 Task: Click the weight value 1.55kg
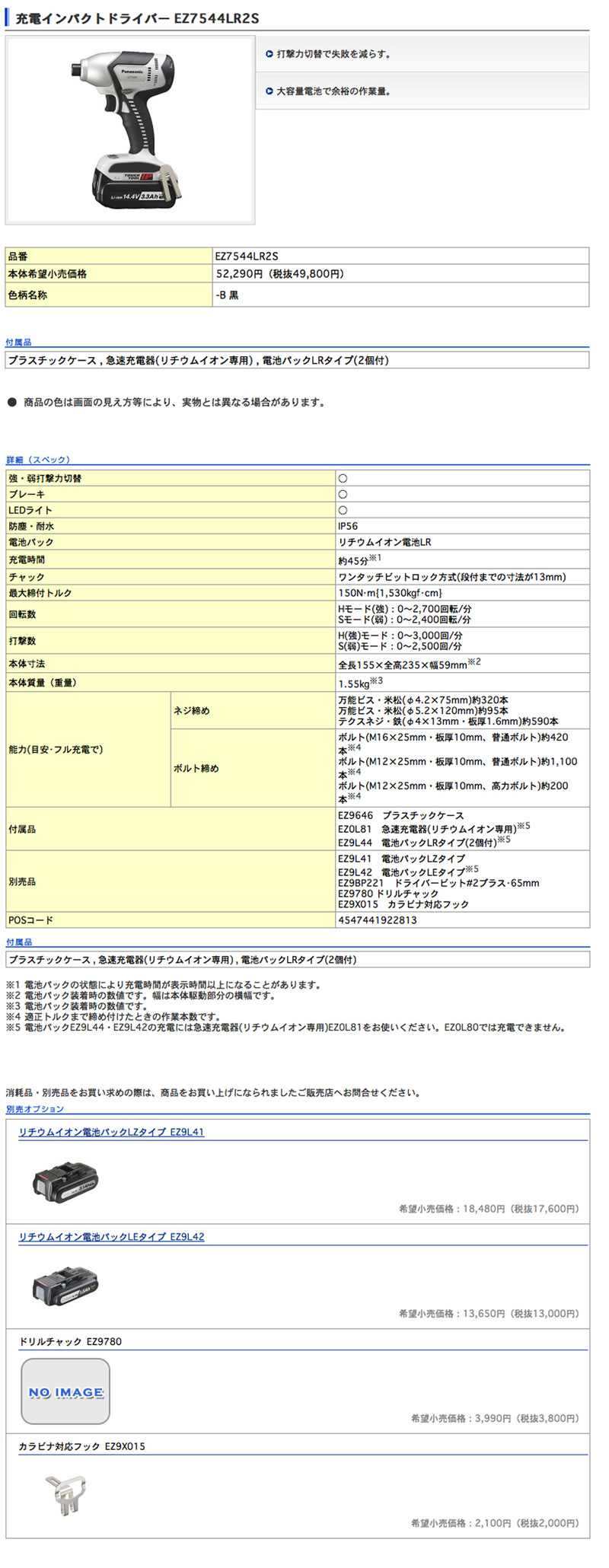(360, 683)
